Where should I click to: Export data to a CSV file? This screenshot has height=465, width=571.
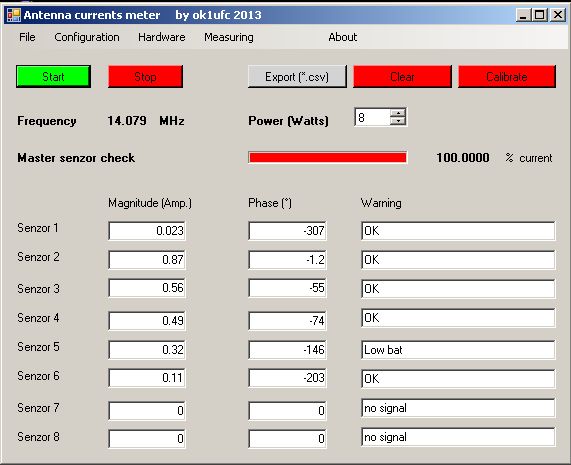(x=297, y=77)
